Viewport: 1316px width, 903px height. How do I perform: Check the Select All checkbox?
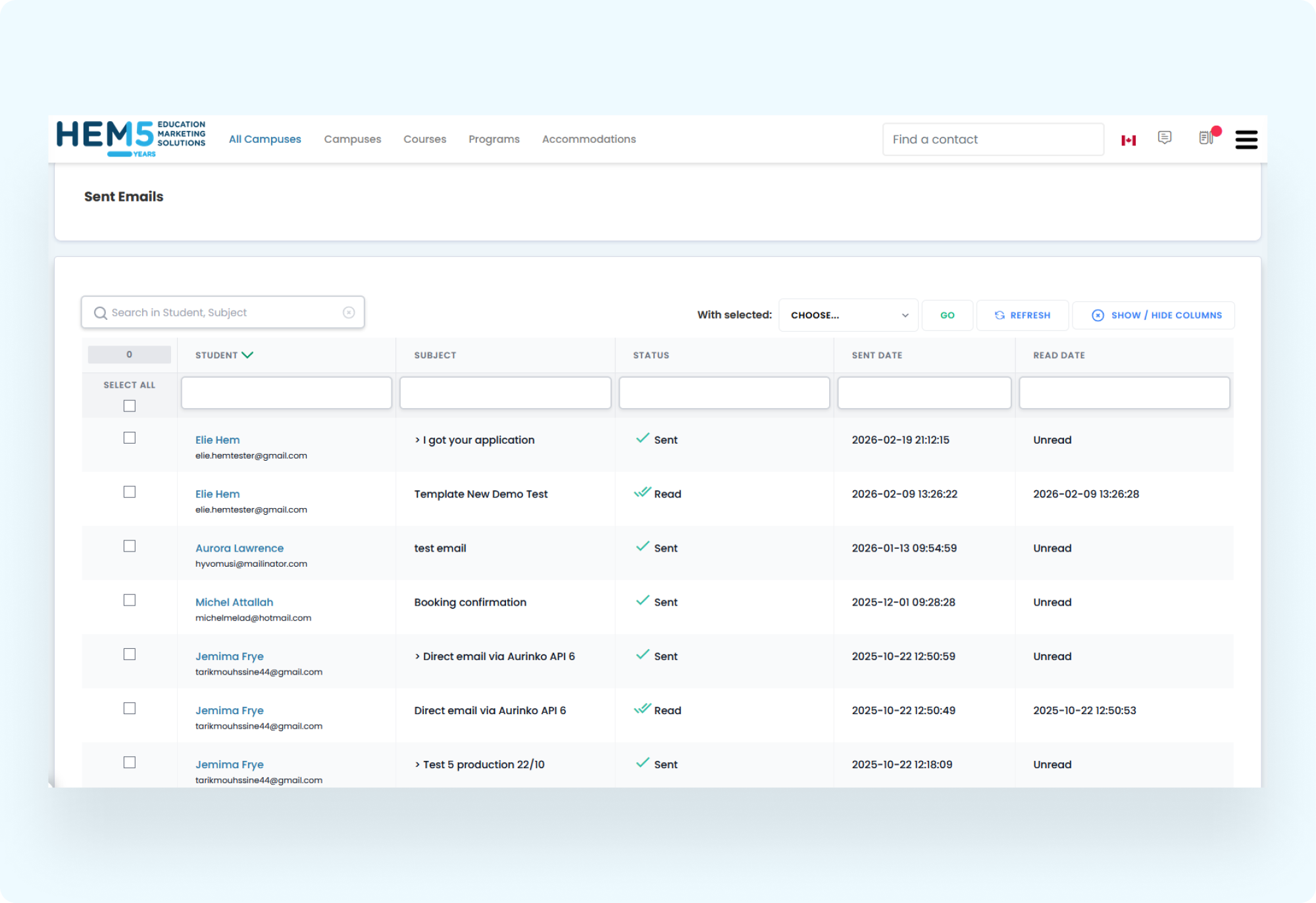[130, 406]
